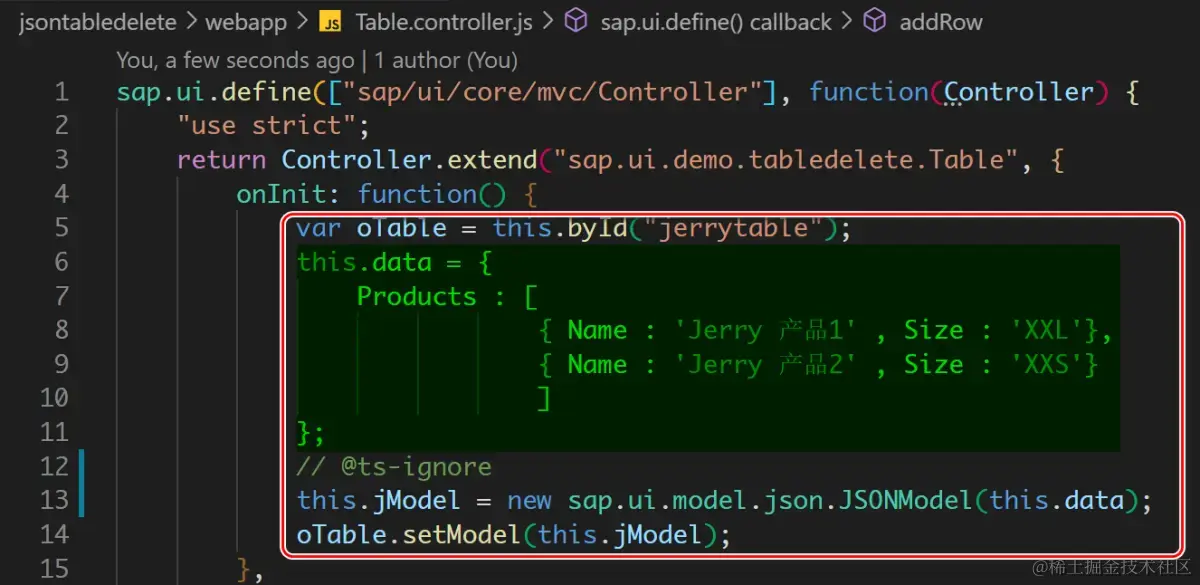1200x585 pixels.
Task: Expand breadcrumb chevron after webapp
Action: click(x=301, y=22)
